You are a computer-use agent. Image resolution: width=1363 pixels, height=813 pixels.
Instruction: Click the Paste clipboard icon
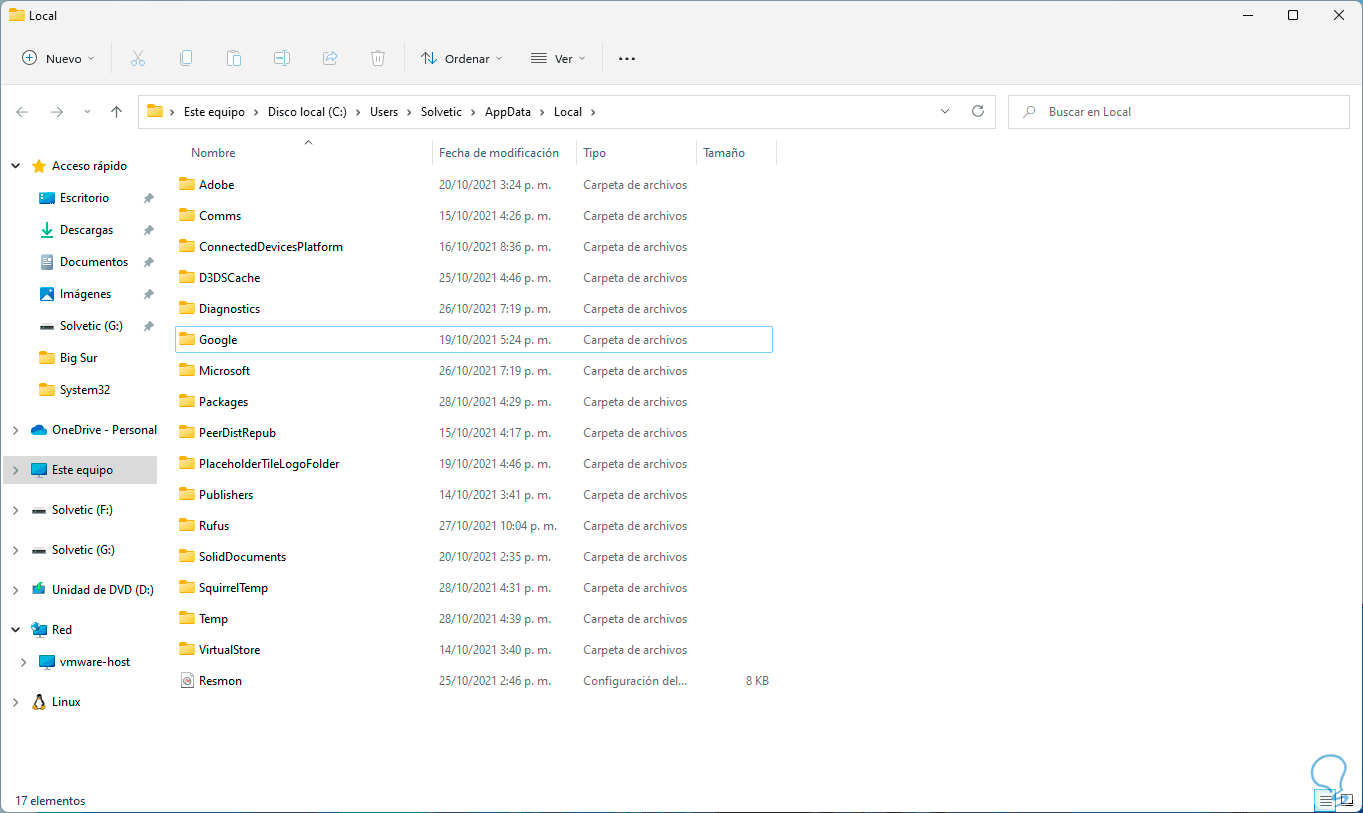click(234, 59)
